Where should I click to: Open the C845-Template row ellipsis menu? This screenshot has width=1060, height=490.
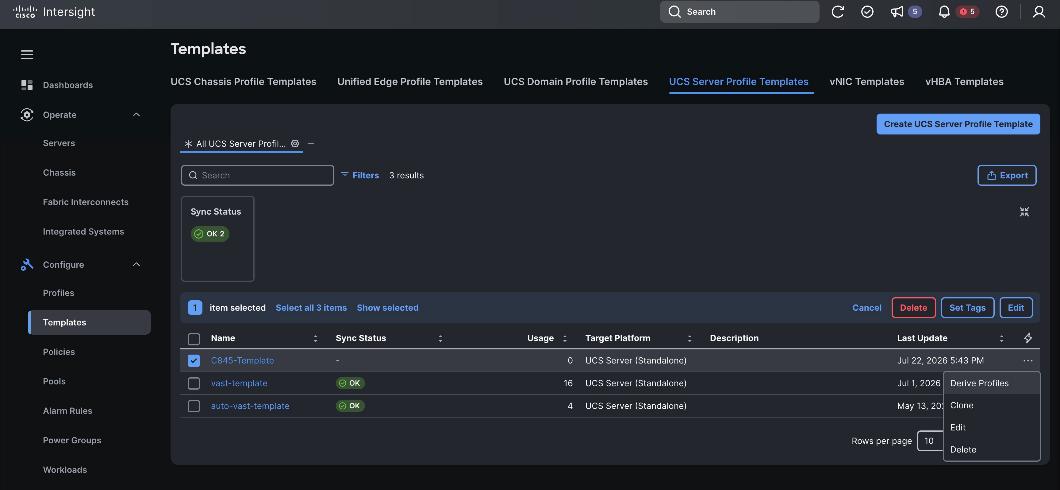(1028, 361)
